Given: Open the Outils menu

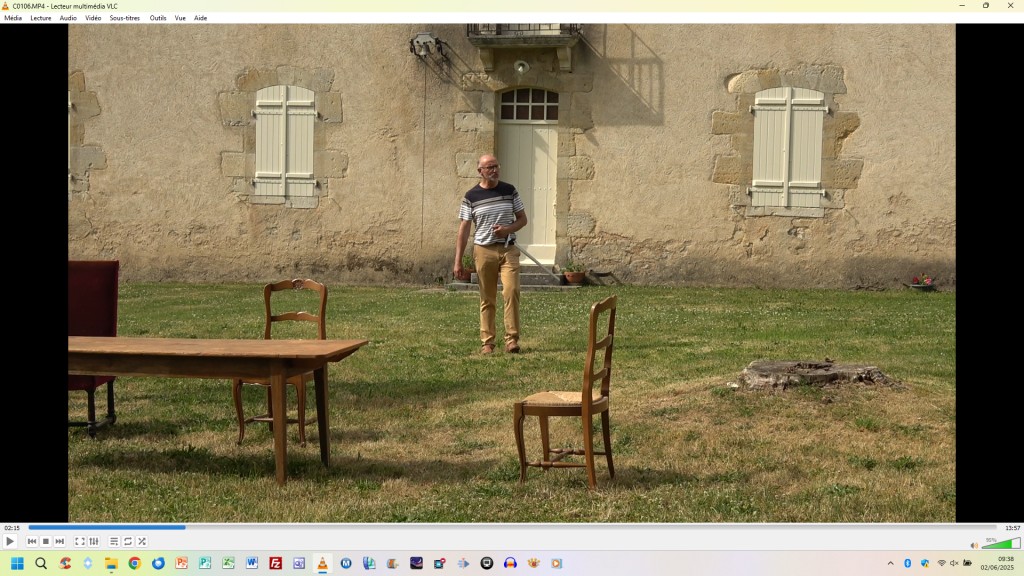Looking at the screenshot, I should [158, 18].
